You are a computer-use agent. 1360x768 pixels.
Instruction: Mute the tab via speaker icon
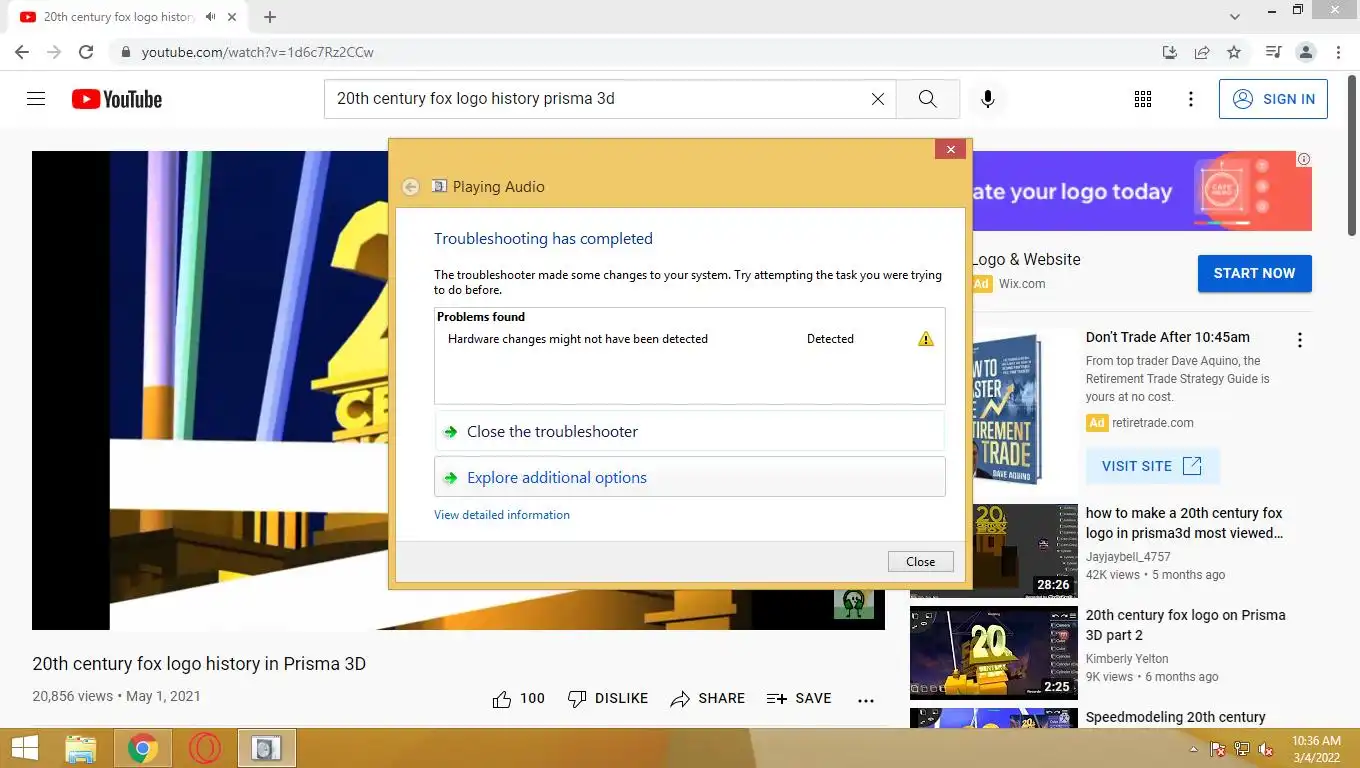point(210,17)
